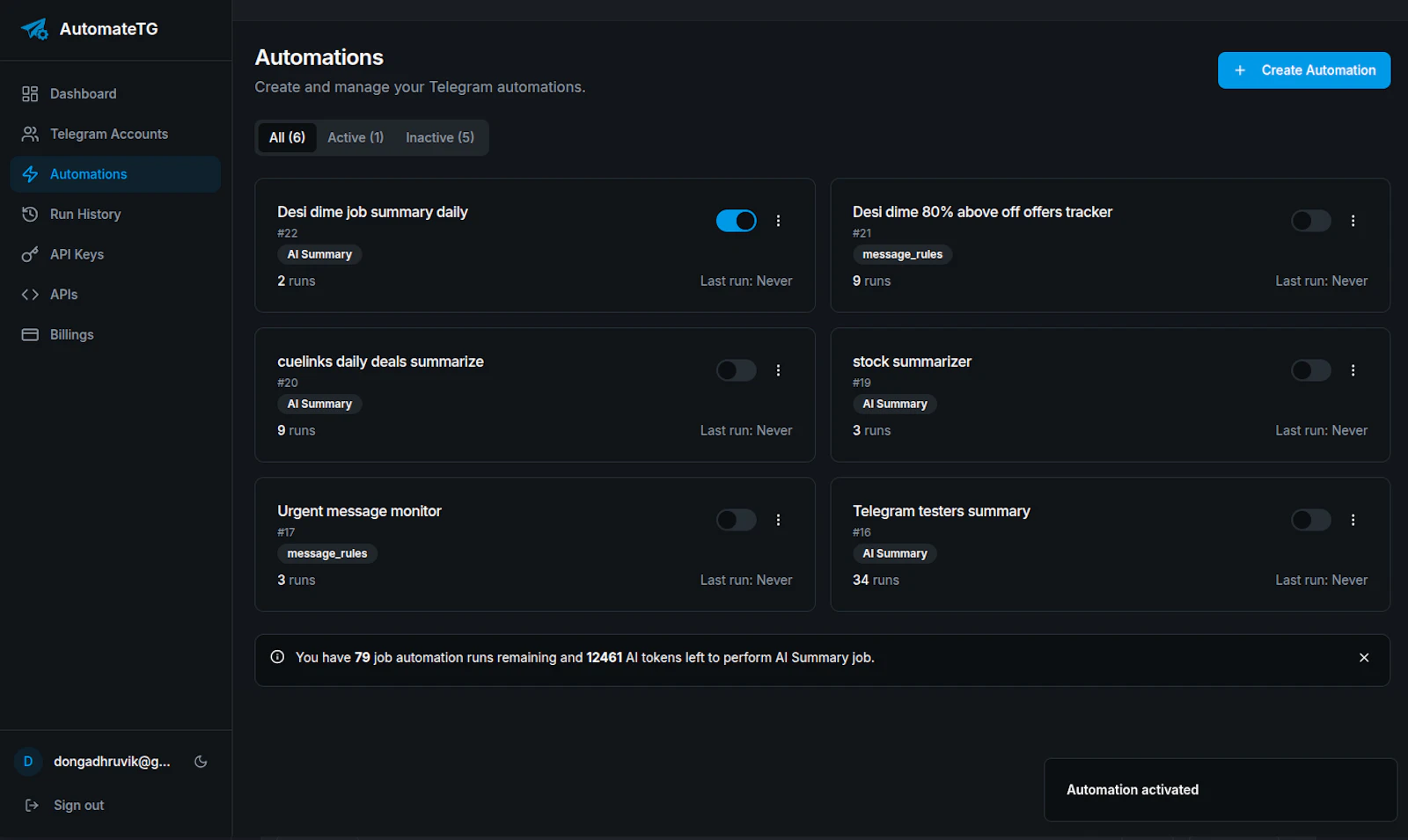The image size is (1408, 840).
Task: Open options menu for Desi dime 80% offers tracker
Action: tap(1353, 221)
